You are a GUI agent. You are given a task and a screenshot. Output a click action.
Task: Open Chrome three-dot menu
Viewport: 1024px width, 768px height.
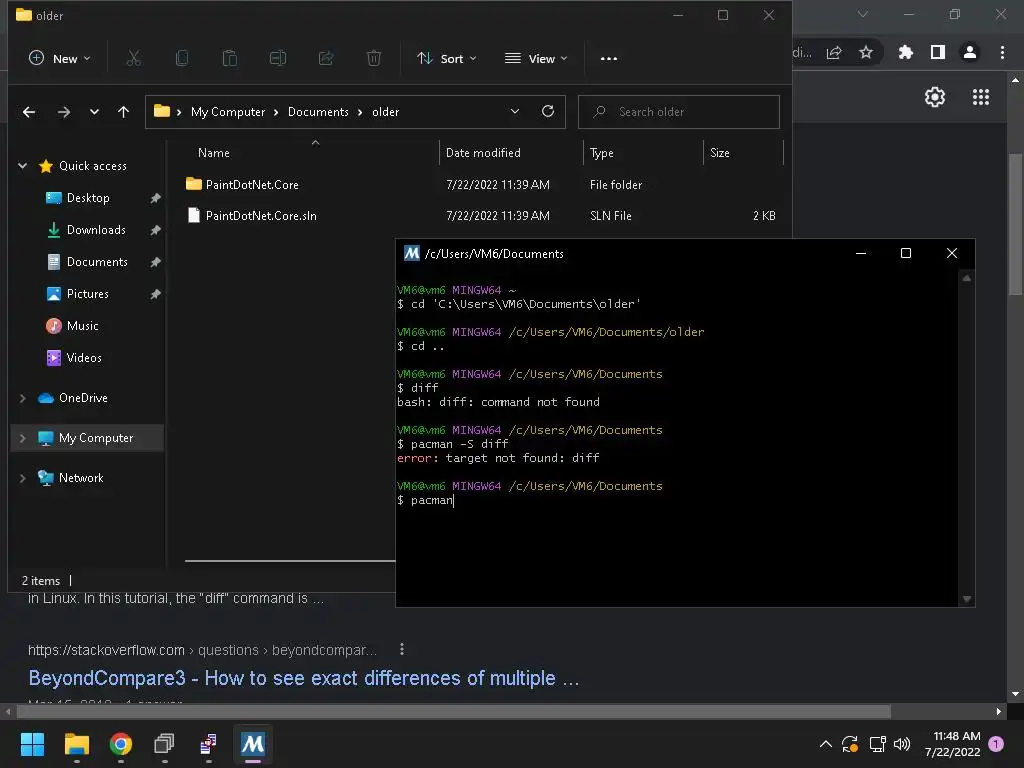click(1002, 52)
